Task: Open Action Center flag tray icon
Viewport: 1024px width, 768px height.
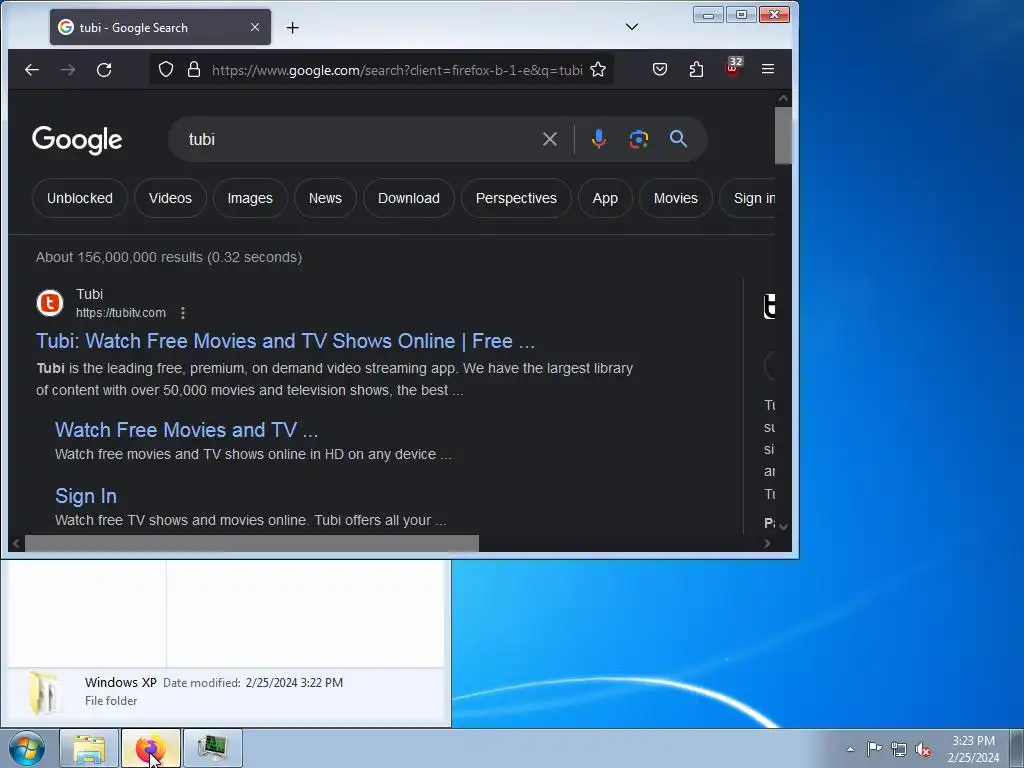Action: 874,749
